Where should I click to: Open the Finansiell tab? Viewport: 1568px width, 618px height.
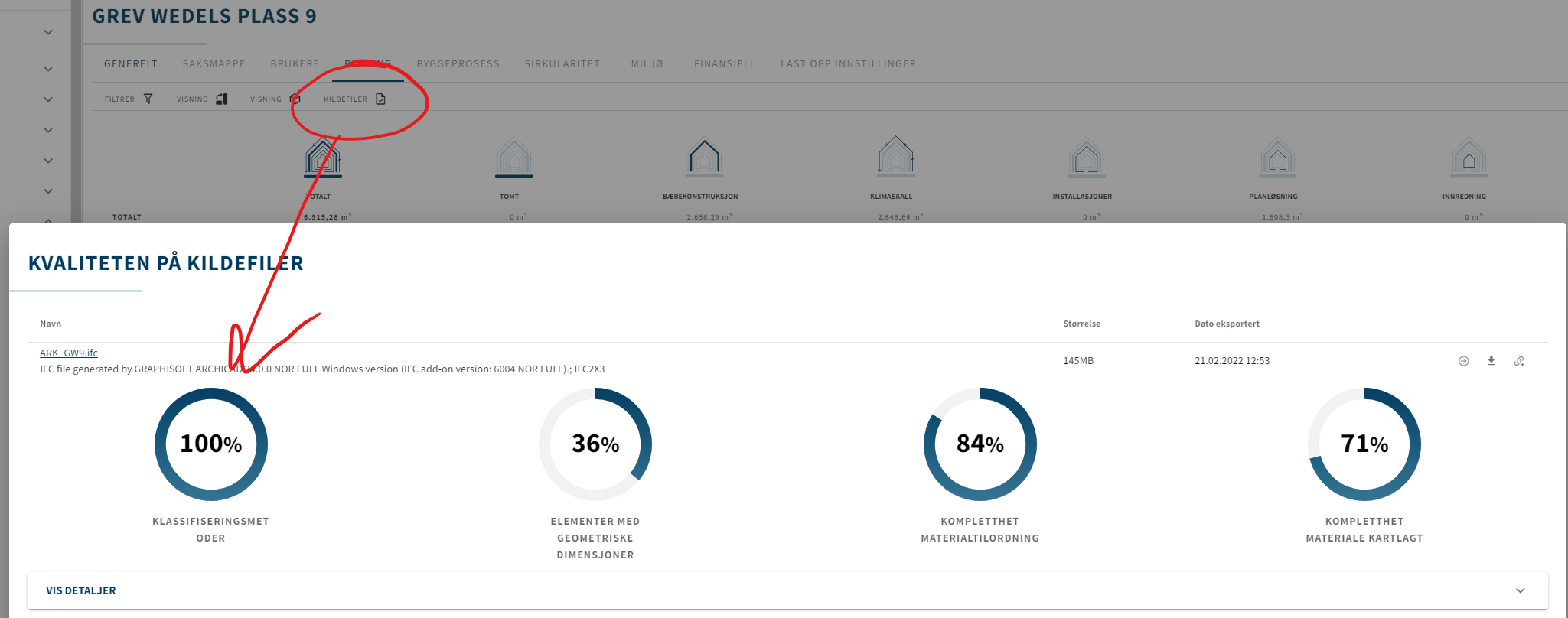(x=725, y=64)
